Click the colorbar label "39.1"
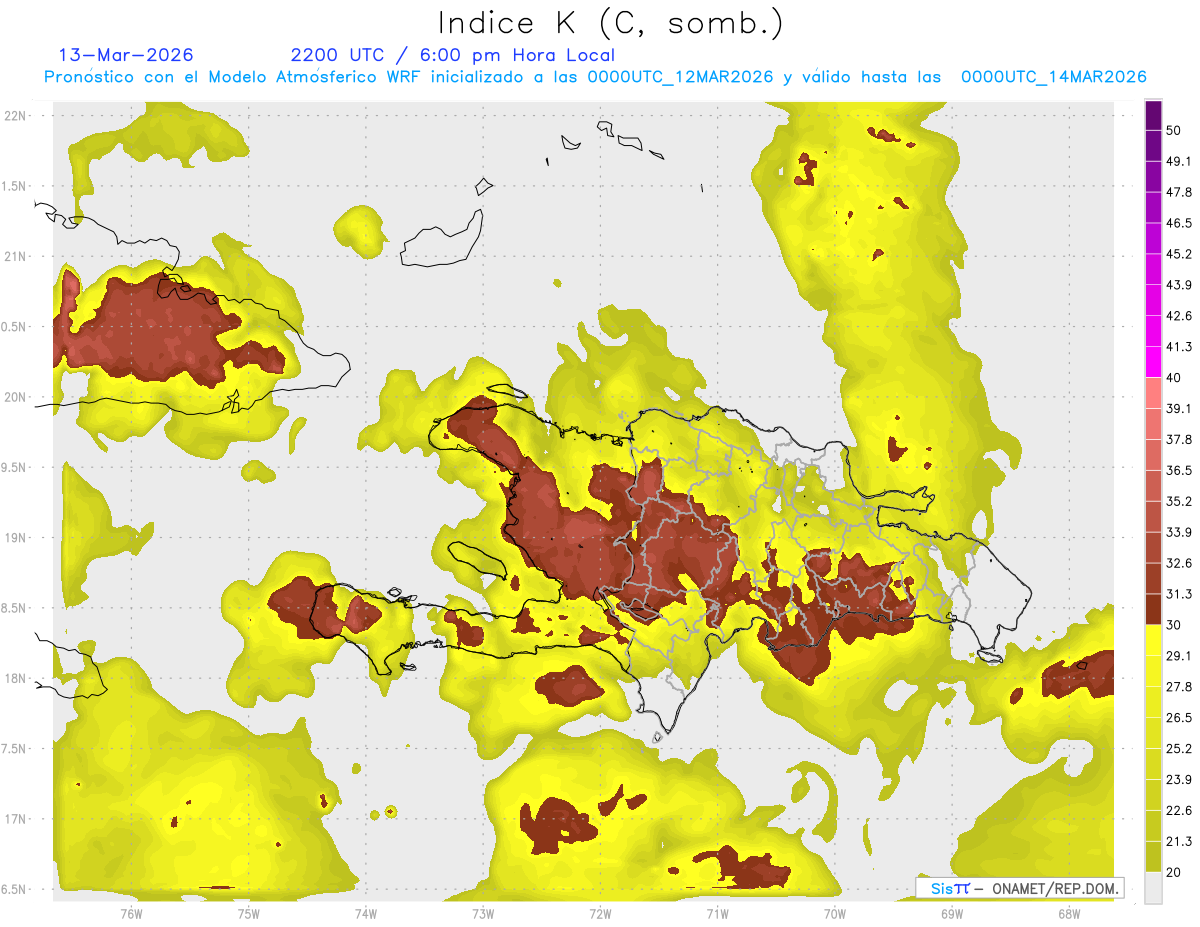Image resolution: width=1200 pixels, height=927 pixels. 1180,409
